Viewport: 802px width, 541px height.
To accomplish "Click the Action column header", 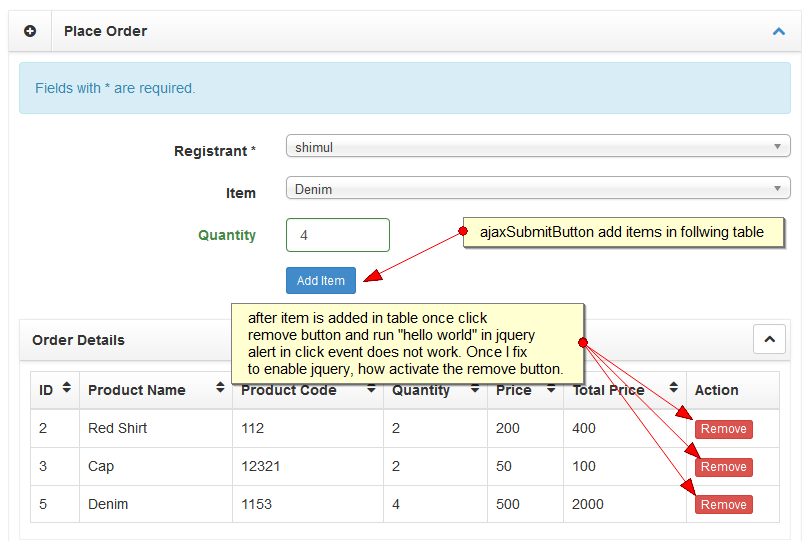I will tap(716, 390).
